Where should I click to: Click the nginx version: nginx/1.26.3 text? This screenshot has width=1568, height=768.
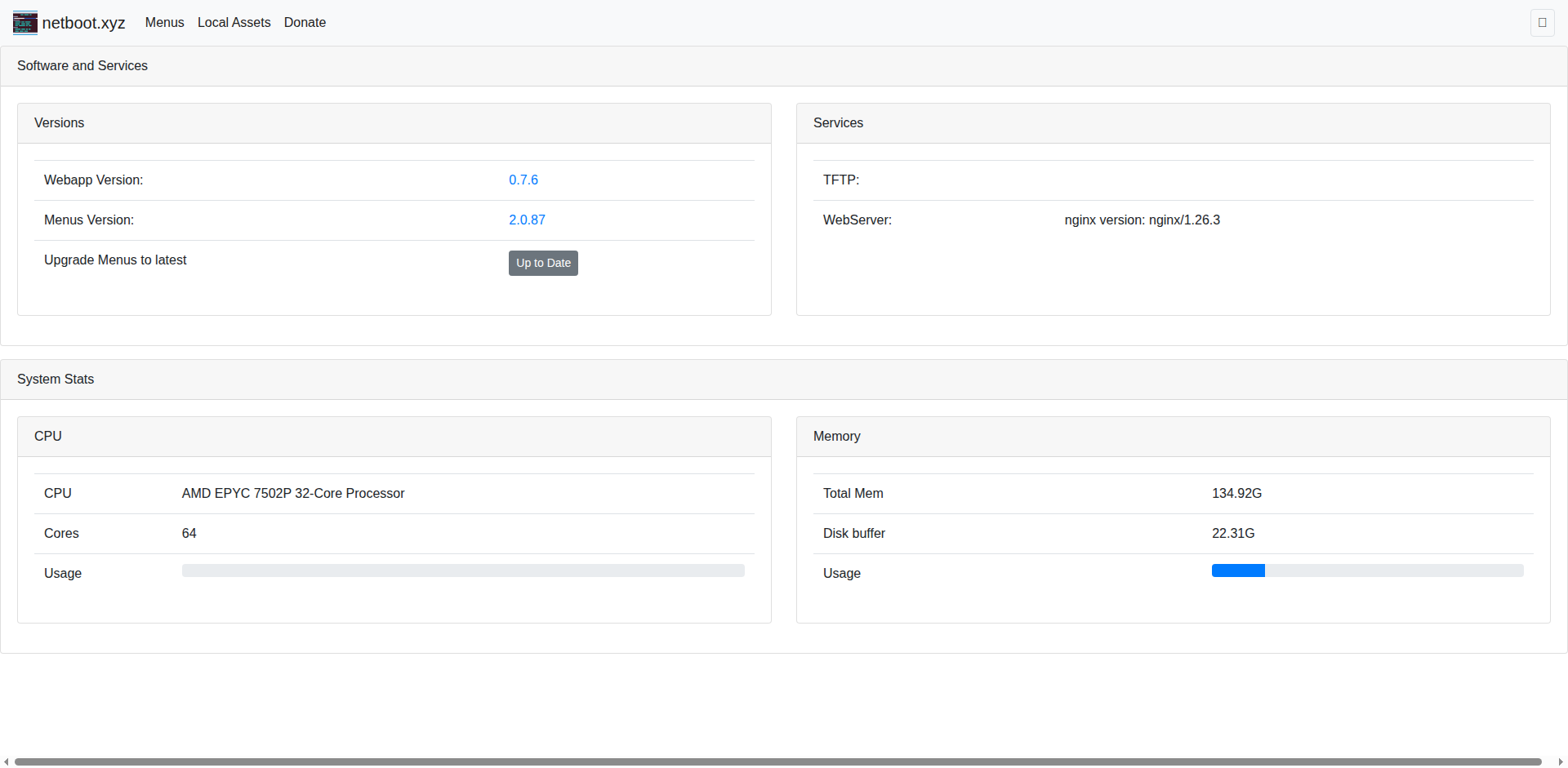(1142, 220)
